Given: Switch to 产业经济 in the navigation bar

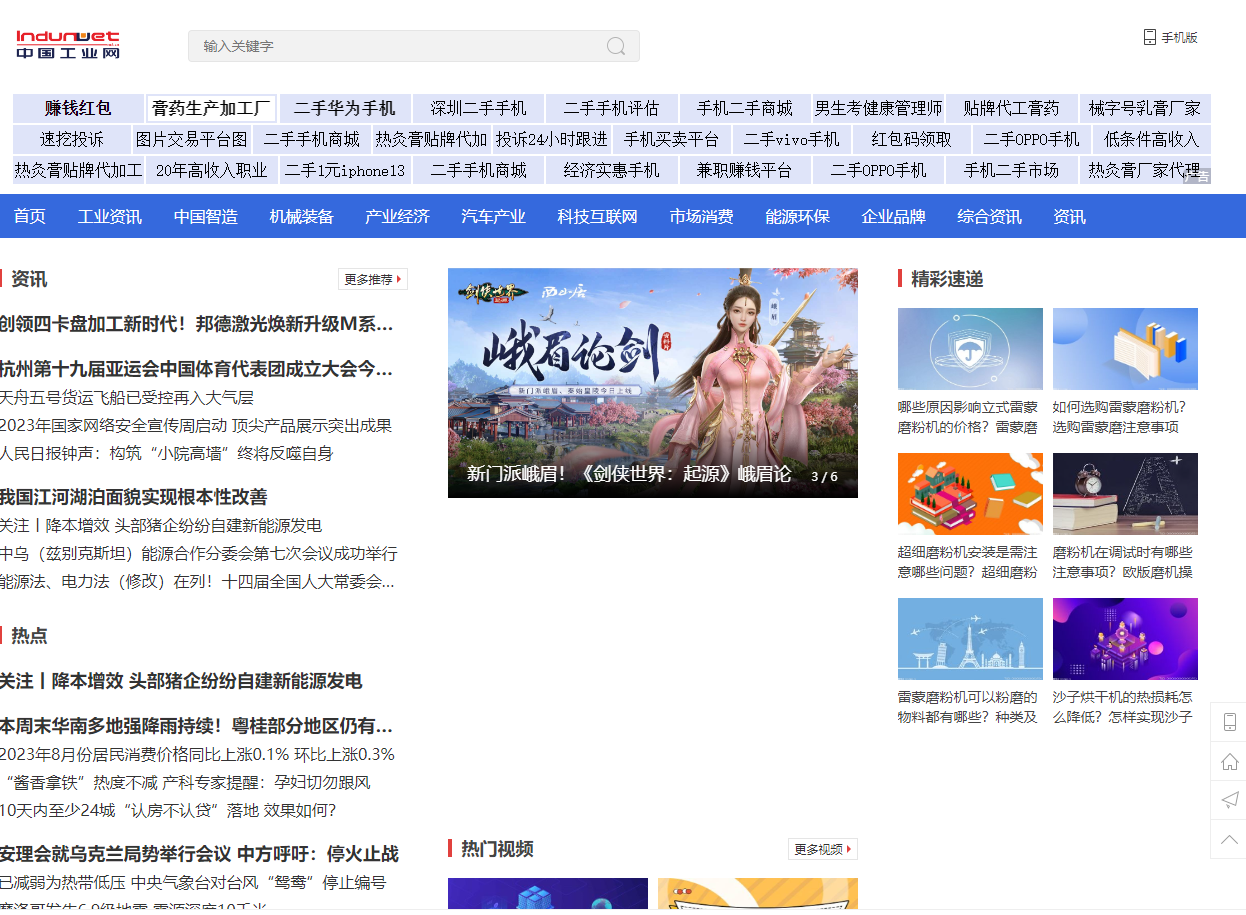Looking at the screenshot, I should [398, 217].
